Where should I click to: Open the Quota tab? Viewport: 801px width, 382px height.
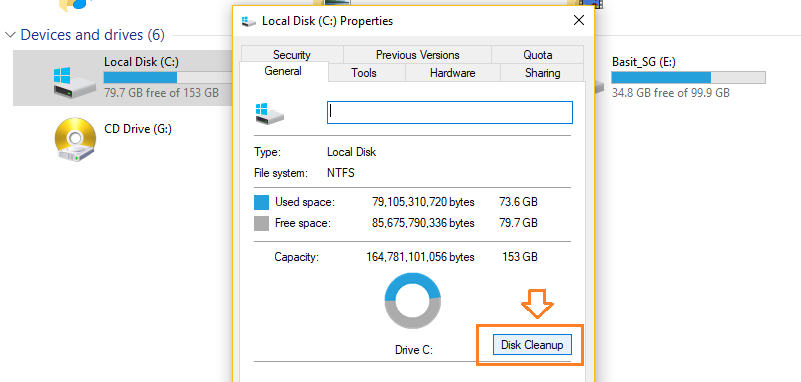tap(537, 55)
